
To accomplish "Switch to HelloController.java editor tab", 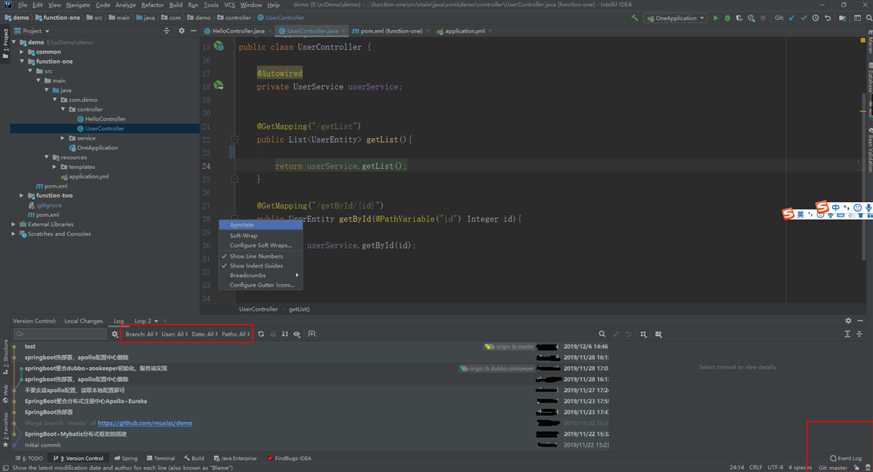I will click(237, 31).
